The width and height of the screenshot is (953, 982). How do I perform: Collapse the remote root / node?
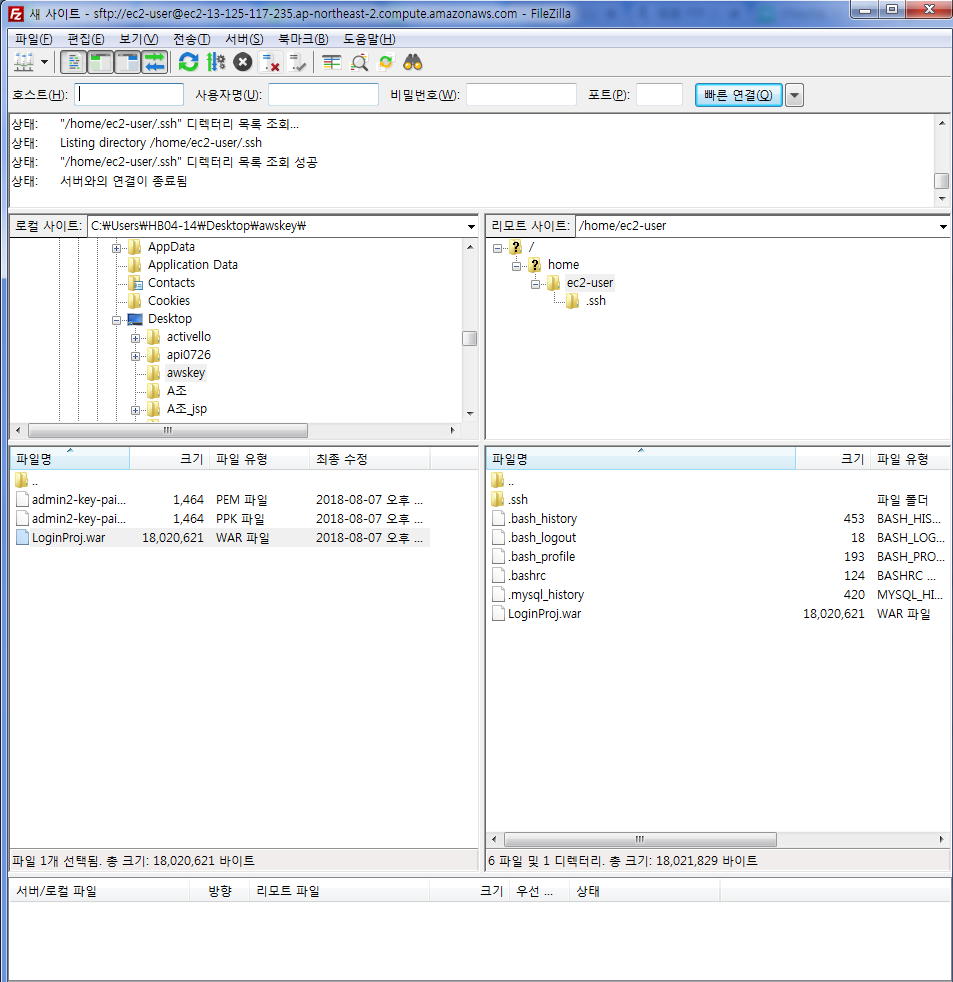point(497,248)
